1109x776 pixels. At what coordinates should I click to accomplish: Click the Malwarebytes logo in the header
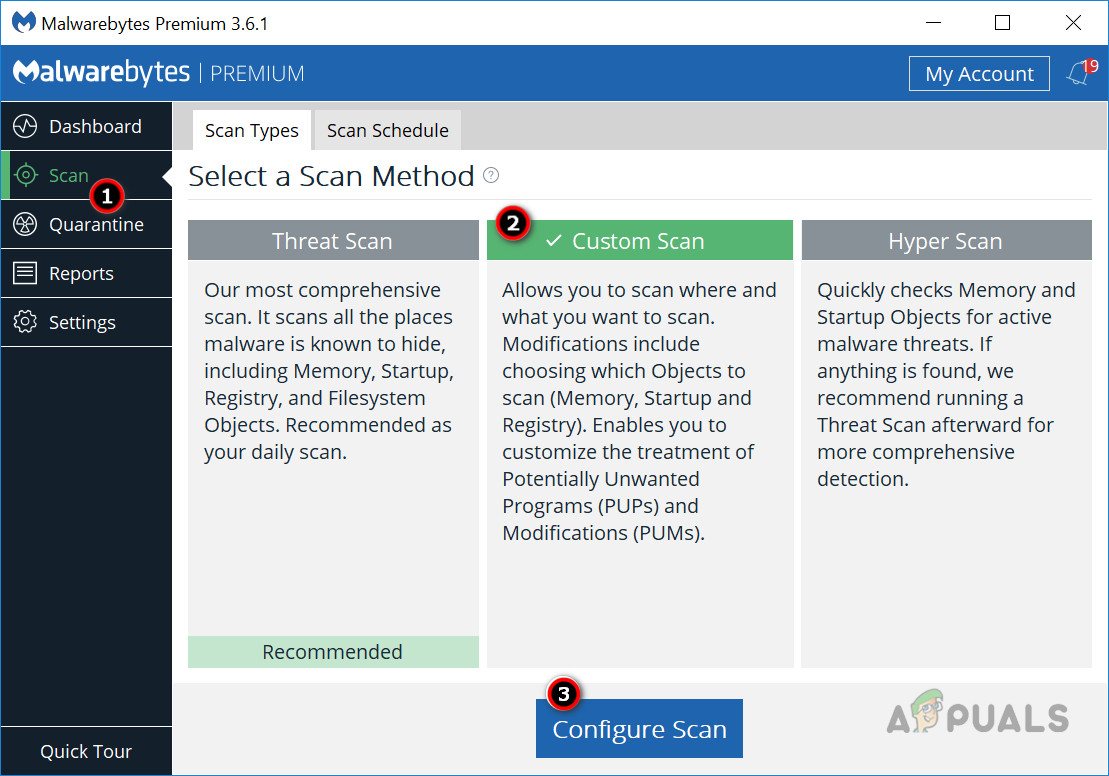(100, 72)
